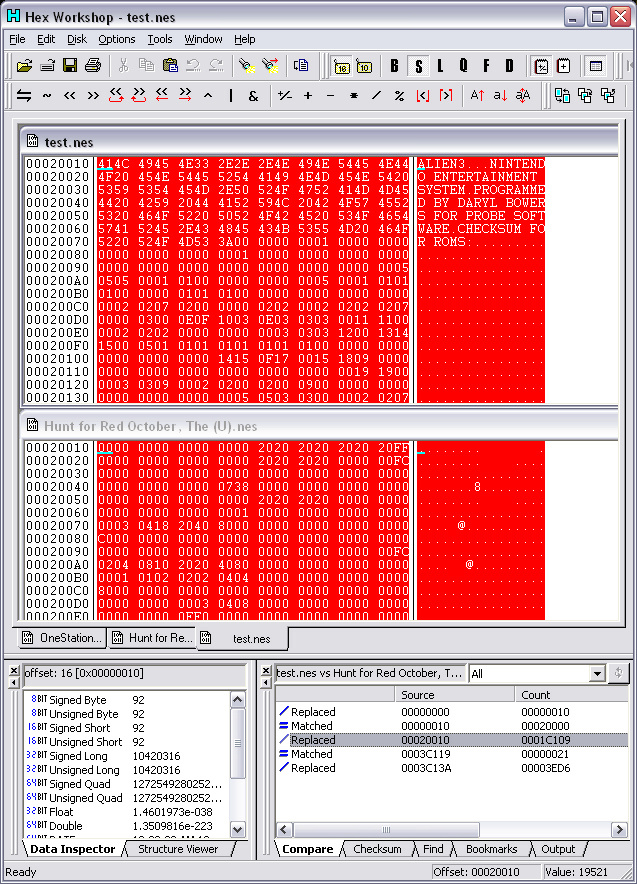
Task: Click the Find flashlight icon
Action: [246, 67]
